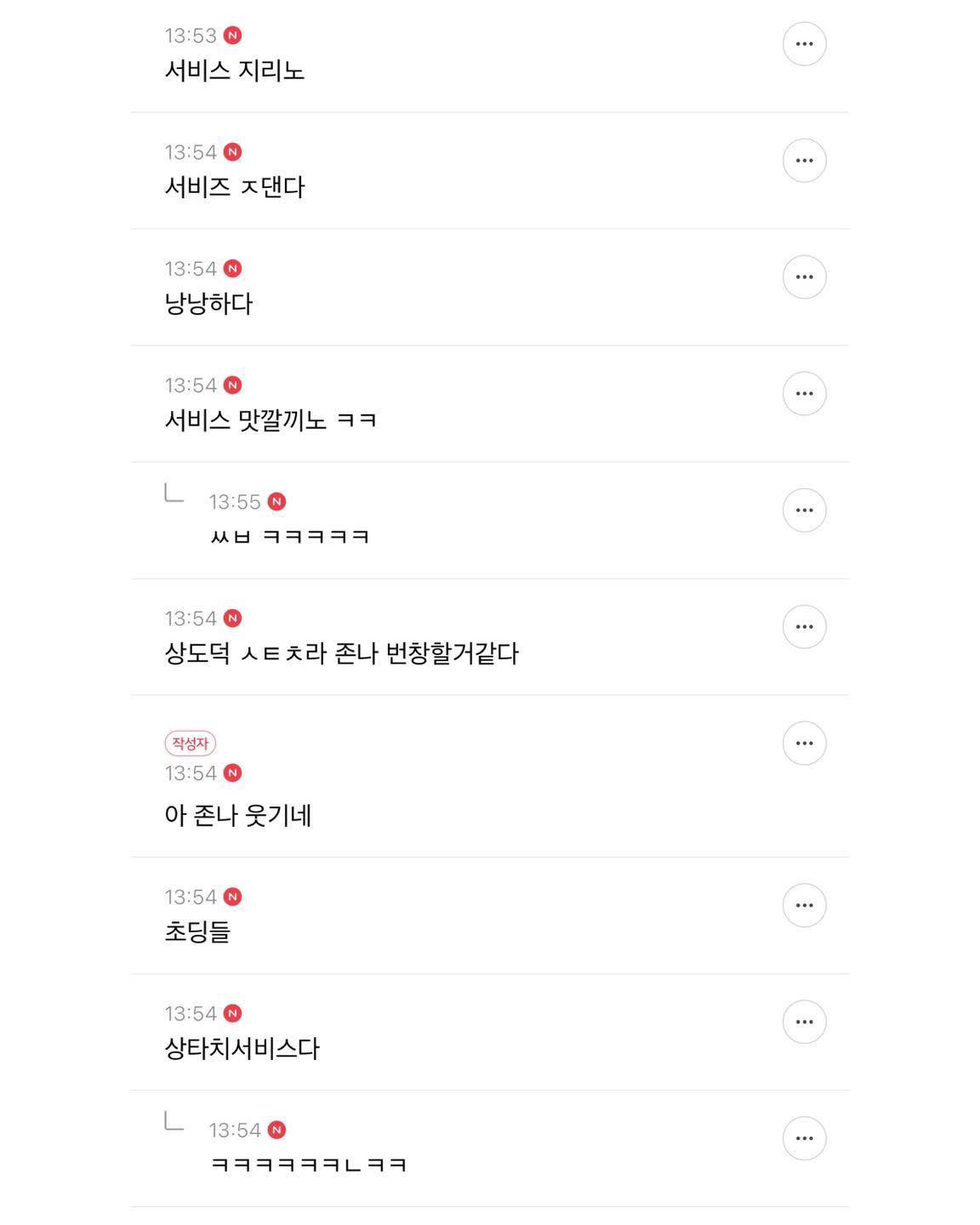Open more options for 13:55 reply comment
Image resolution: width=980 pixels, height=1225 pixels.
[x=804, y=510]
